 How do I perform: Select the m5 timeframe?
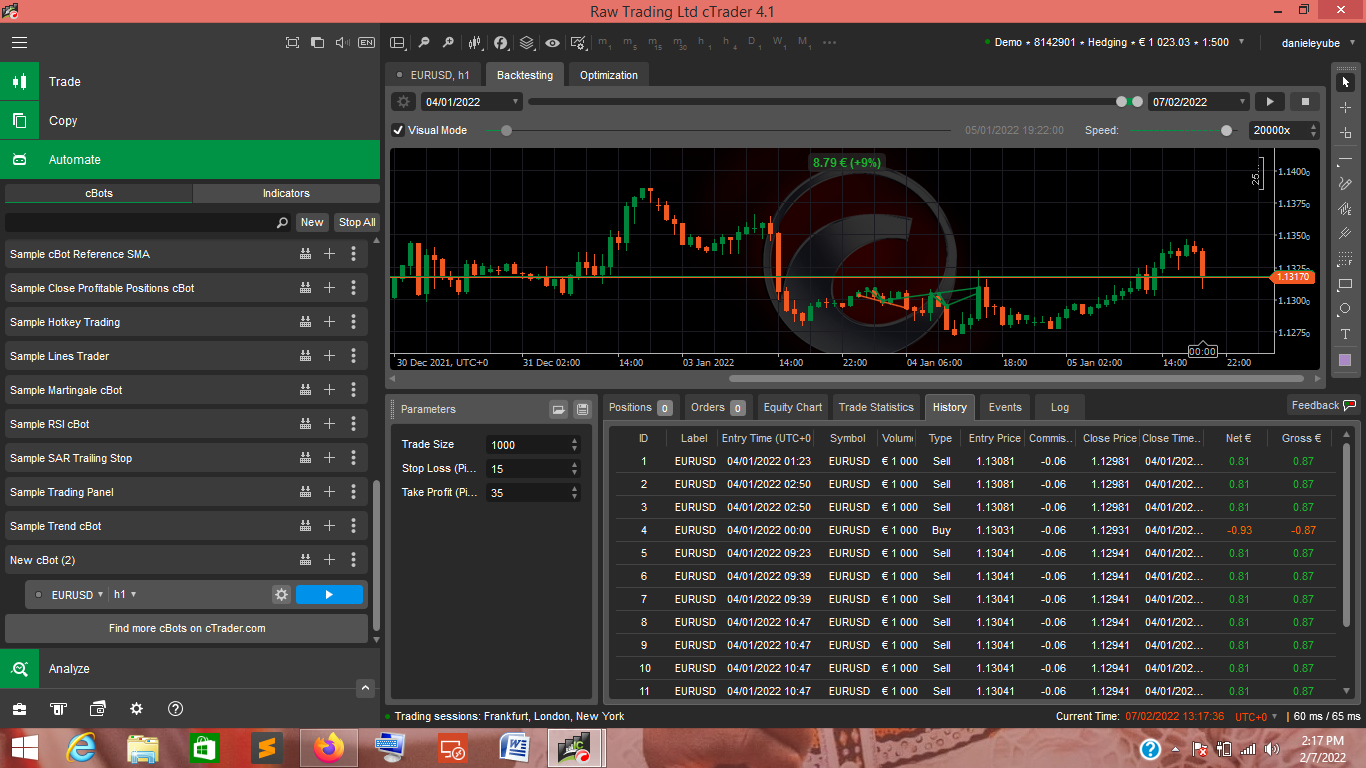tap(629, 44)
